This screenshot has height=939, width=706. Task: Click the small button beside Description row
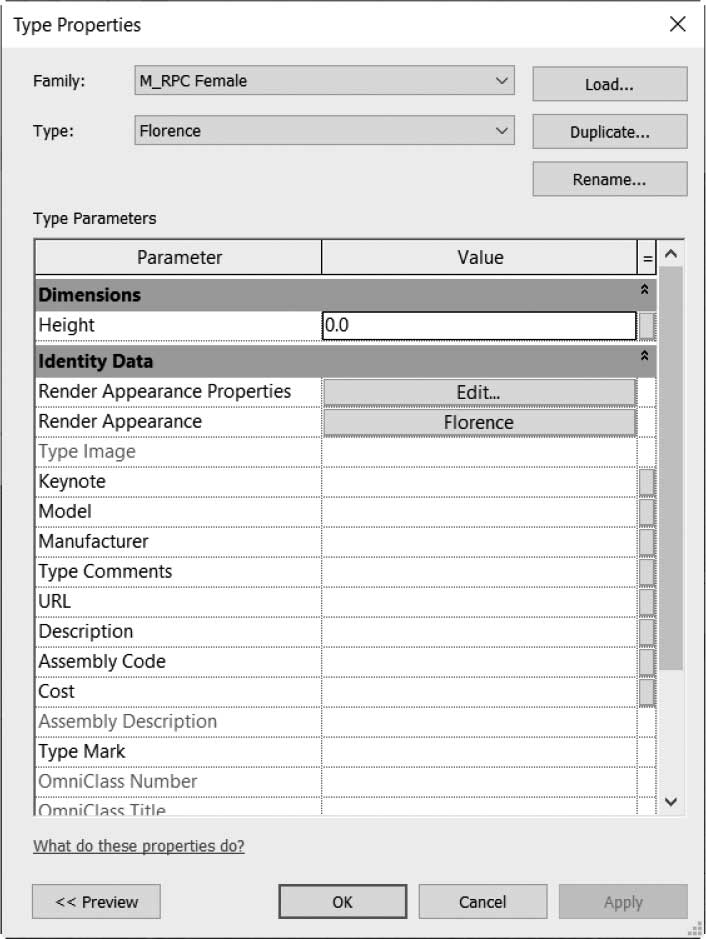coord(647,632)
